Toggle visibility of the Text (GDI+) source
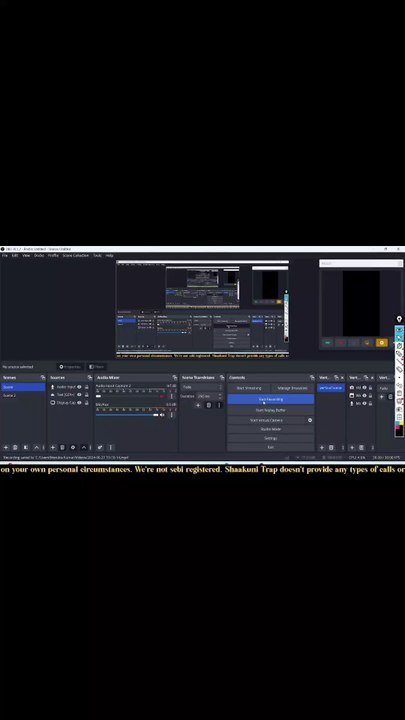Viewport: 405px width, 720px height. (x=79, y=395)
